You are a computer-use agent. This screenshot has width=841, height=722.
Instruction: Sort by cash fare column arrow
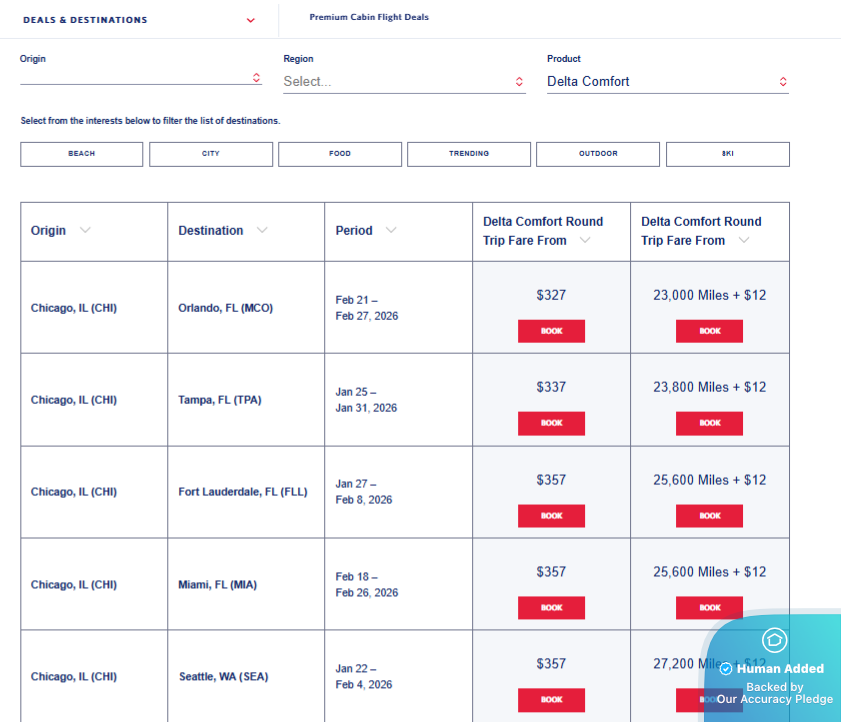coord(585,240)
